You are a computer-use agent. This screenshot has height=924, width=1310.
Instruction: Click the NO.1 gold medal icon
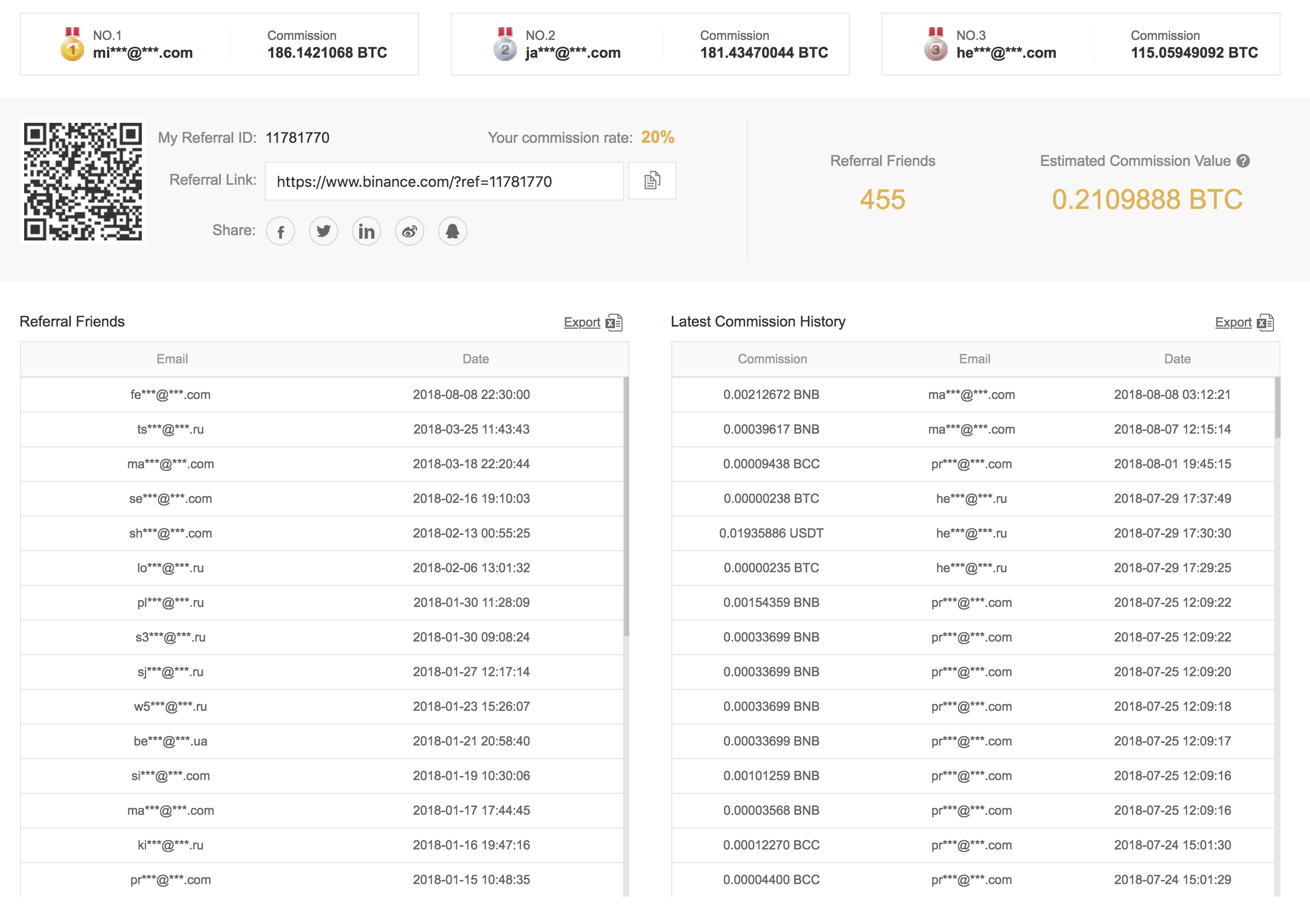coord(72,45)
